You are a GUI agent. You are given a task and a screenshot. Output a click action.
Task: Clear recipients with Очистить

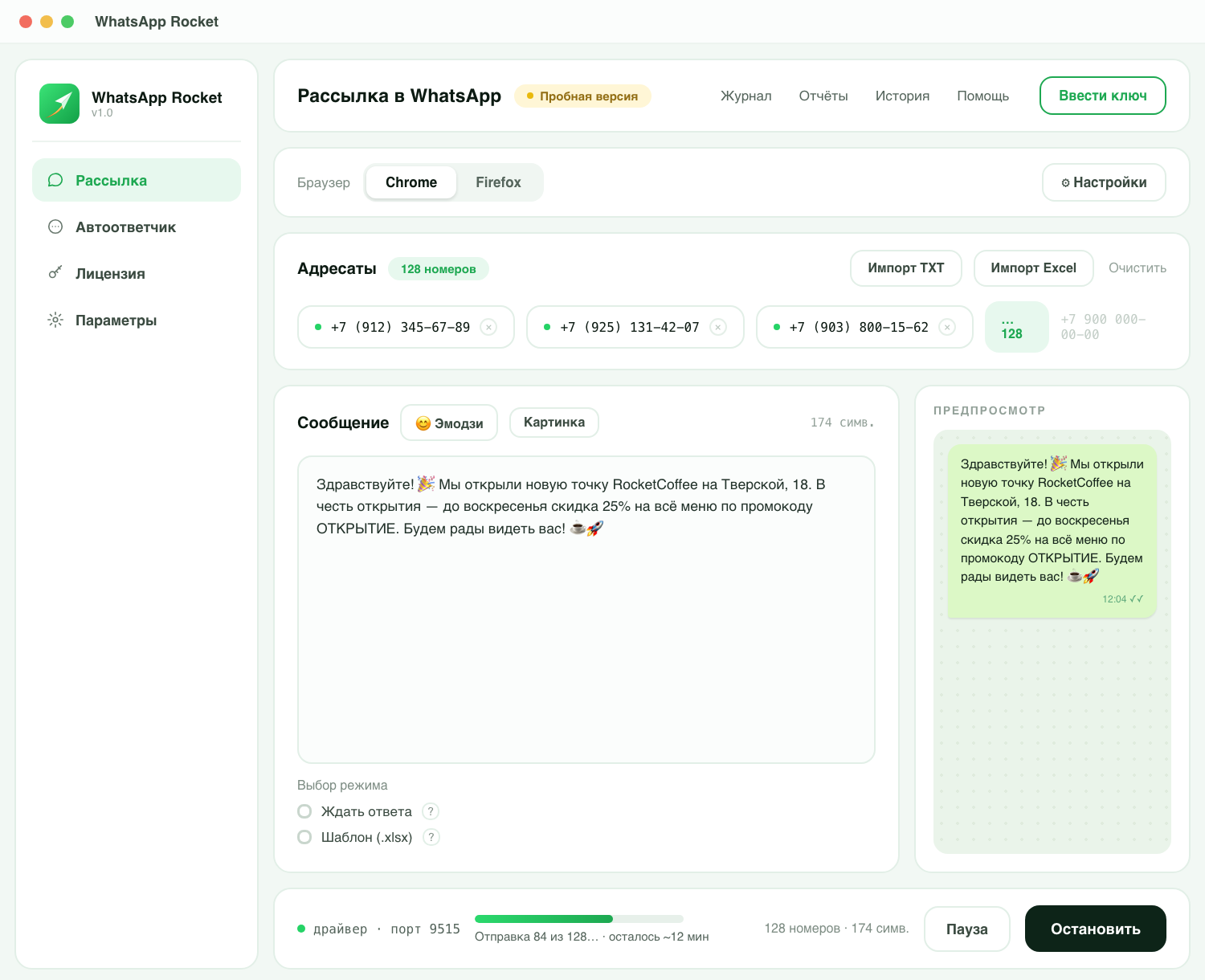pyautogui.click(x=1138, y=267)
